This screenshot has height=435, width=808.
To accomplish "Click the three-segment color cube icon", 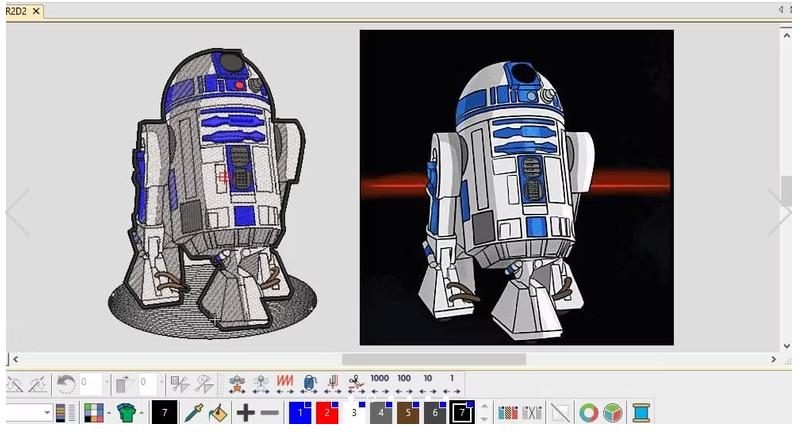I will point(613,413).
